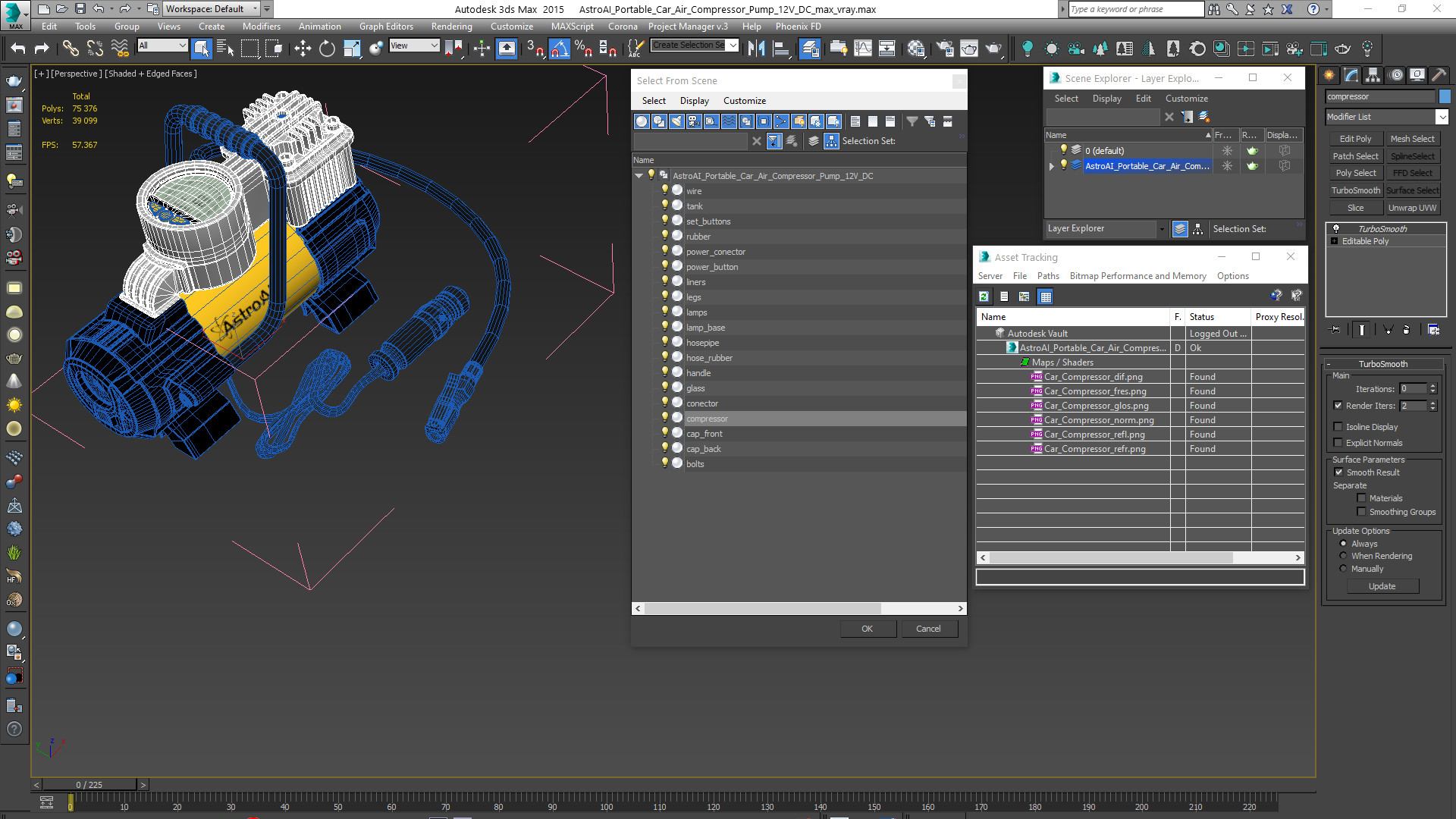
Task: Click the filter funnel icon in Select From Scene
Action: pos(912,121)
